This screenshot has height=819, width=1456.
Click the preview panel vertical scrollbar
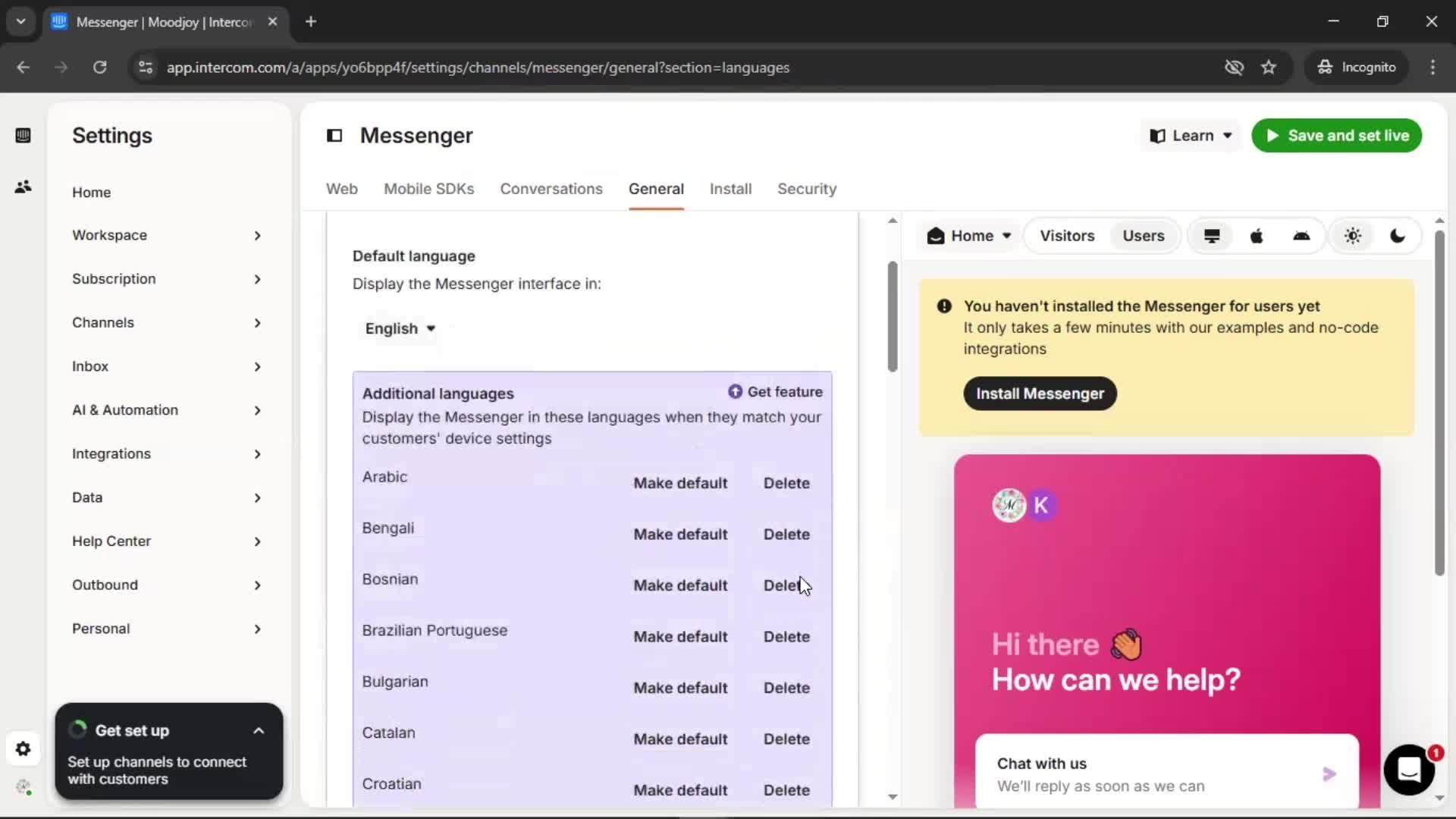point(1439,402)
